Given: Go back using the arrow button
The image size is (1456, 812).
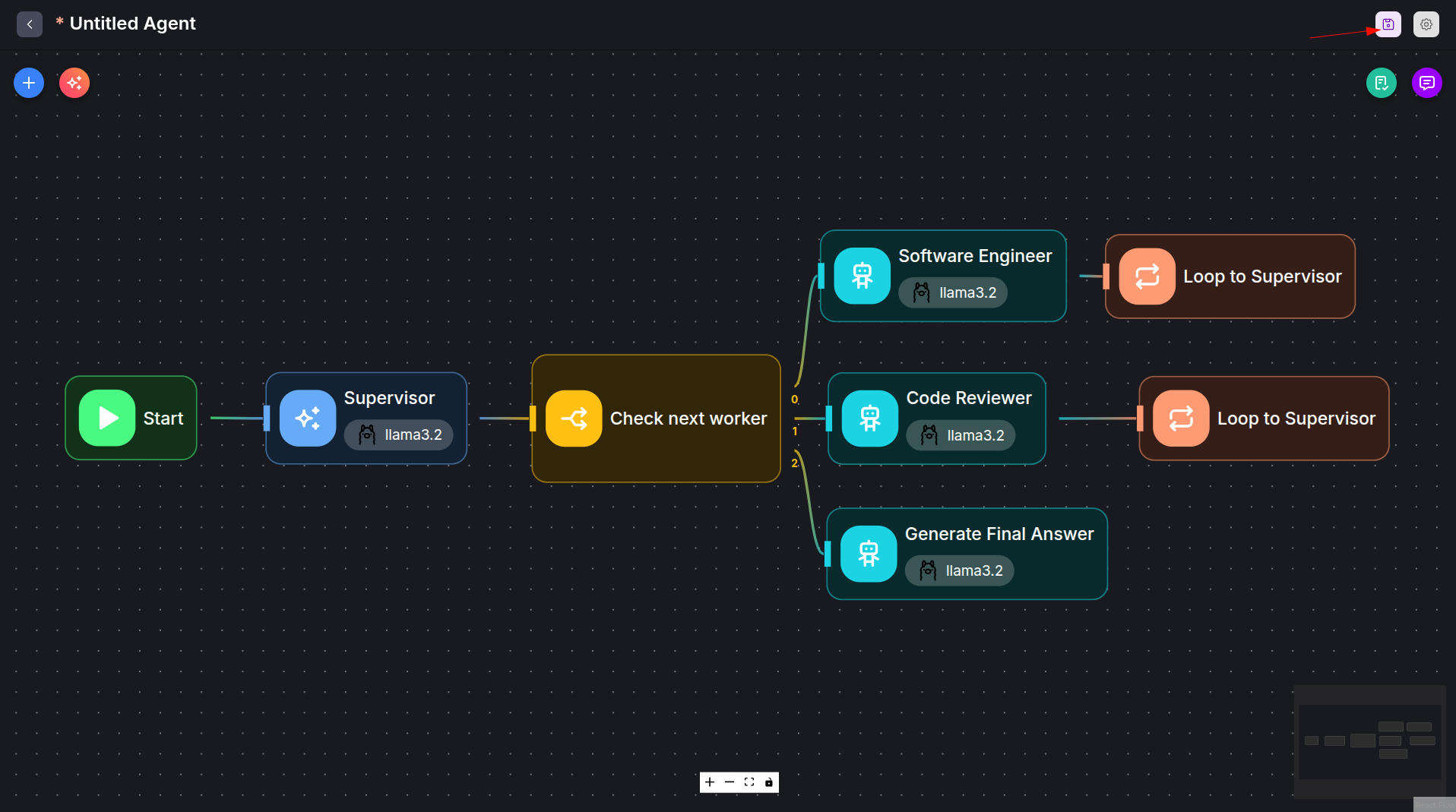Looking at the screenshot, I should coord(30,24).
